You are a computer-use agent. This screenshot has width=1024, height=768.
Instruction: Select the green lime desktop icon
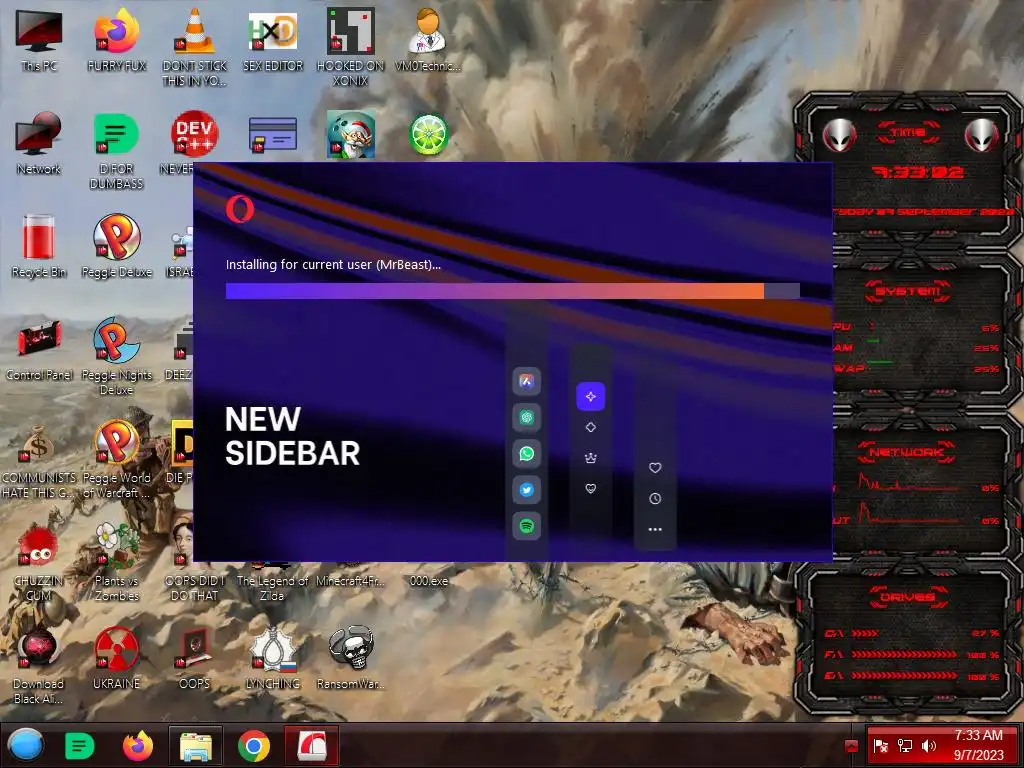428,135
